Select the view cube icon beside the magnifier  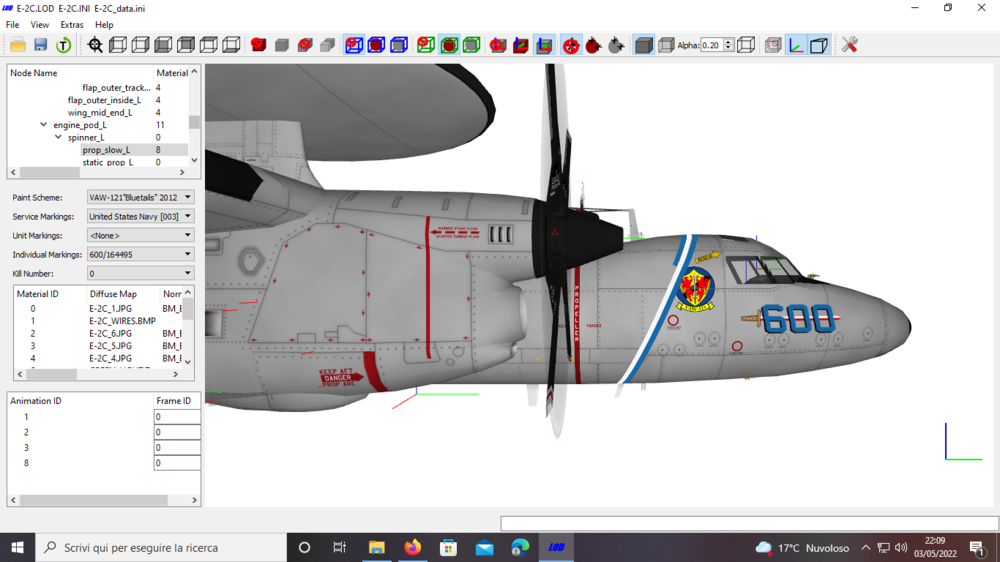click(x=117, y=45)
